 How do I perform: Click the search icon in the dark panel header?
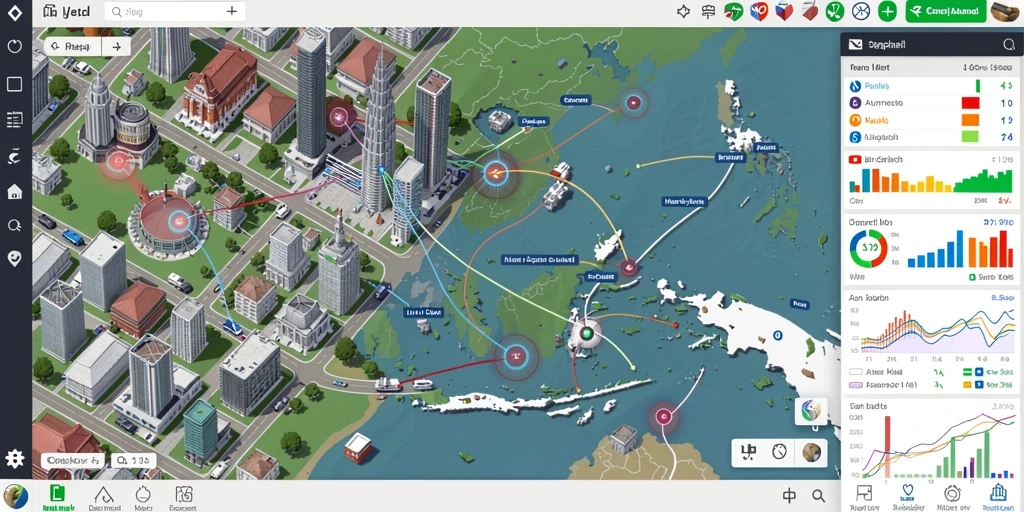pos(1008,44)
